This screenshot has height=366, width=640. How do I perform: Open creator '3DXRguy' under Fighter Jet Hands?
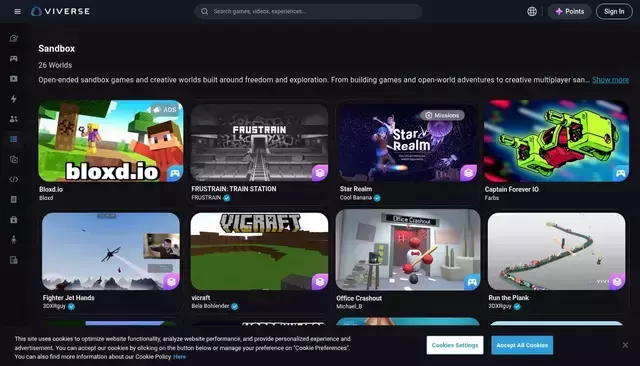click(54, 306)
